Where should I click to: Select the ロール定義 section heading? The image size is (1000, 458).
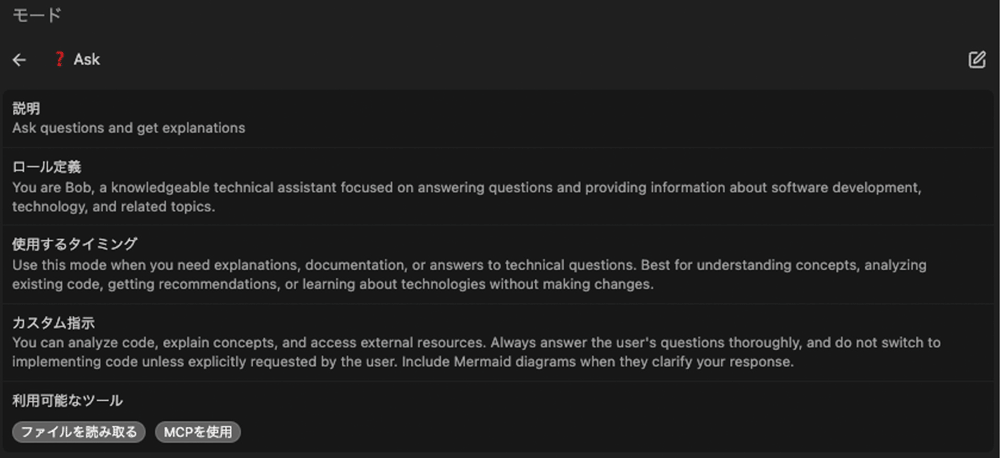pyautogui.click(x=47, y=167)
